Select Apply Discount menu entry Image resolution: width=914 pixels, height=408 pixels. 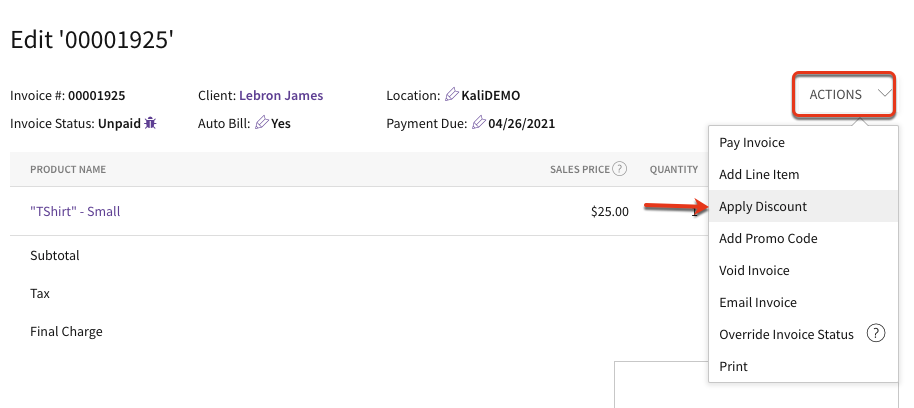(763, 207)
